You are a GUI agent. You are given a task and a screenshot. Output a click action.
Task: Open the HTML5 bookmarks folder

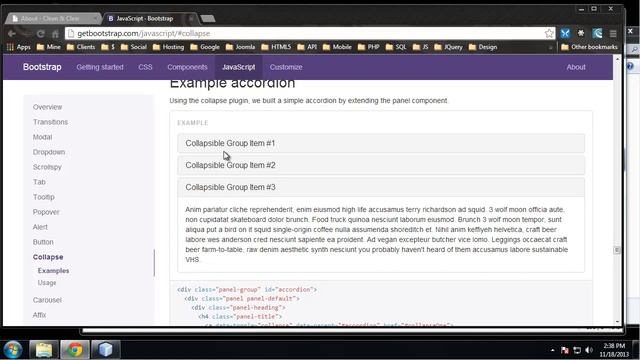click(x=276, y=47)
